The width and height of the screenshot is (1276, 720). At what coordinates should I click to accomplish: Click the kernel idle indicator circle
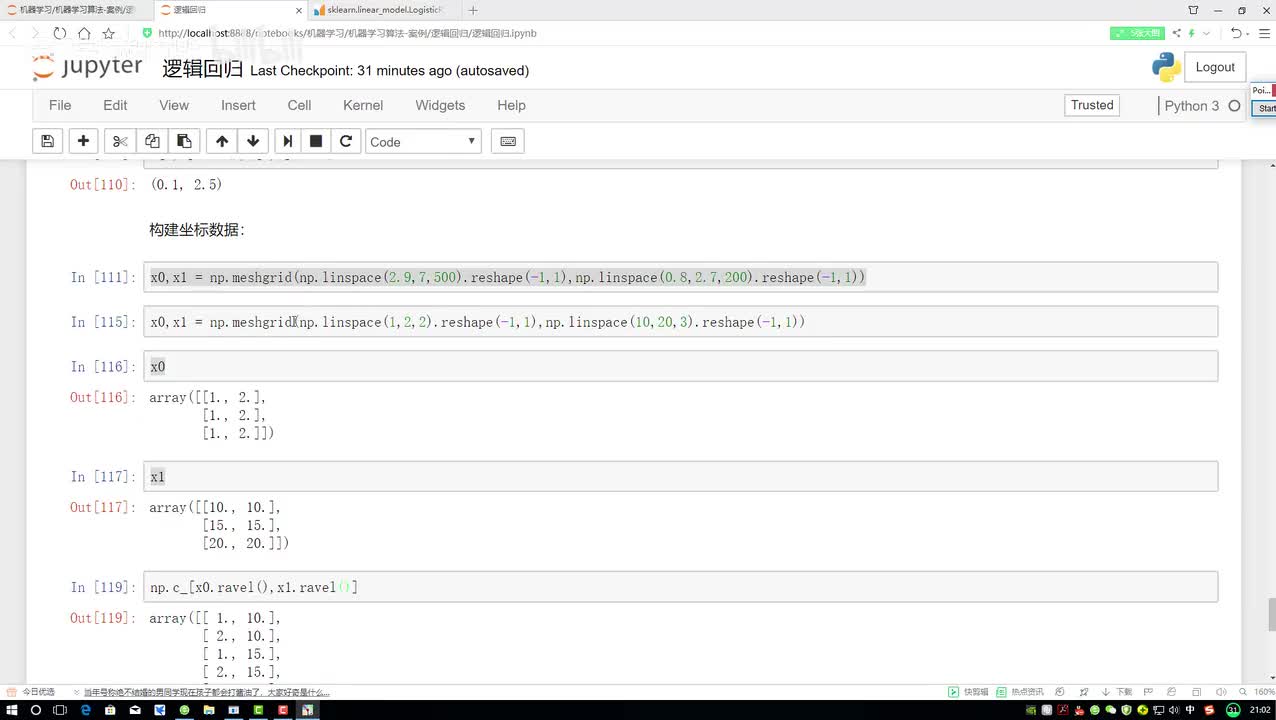click(x=1234, y=105)
